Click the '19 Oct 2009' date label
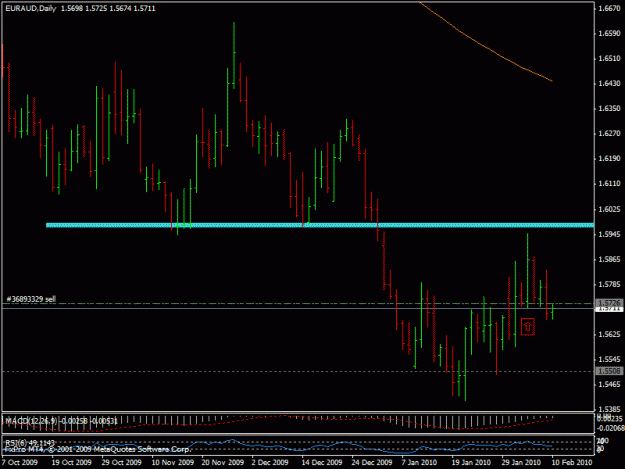This screenshot has height=469, width=625. (x=71, y=462)
